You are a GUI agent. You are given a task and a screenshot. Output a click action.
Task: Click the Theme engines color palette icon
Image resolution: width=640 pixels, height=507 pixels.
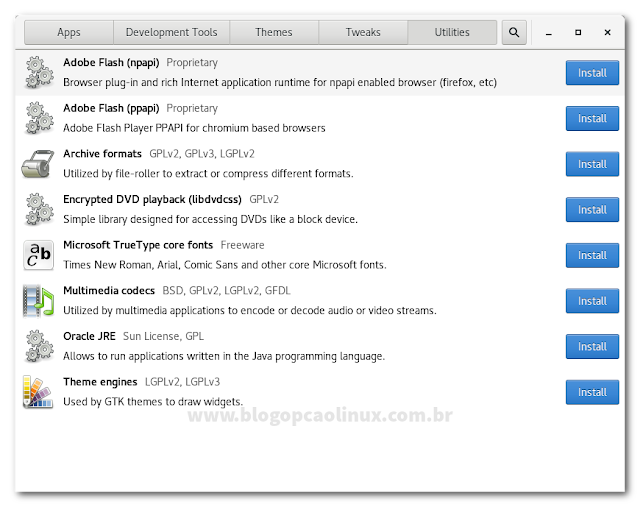point(38,392)
